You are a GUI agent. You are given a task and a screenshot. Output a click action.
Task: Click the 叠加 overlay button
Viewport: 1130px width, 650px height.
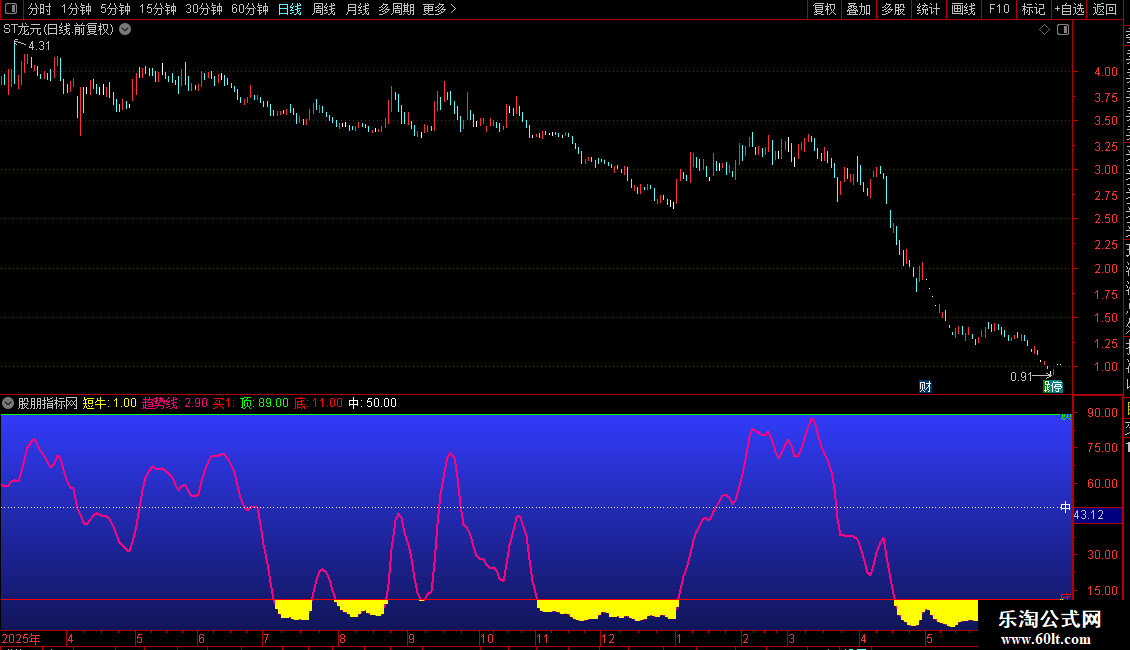pos(859,9)
